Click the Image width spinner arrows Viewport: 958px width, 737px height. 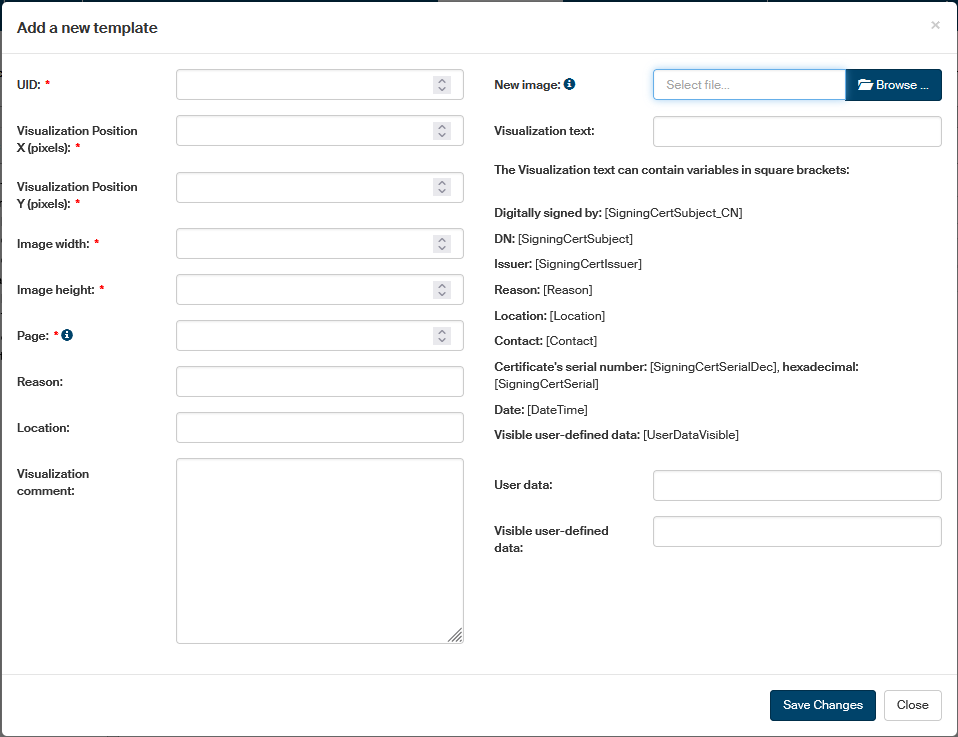click(442, 243)
